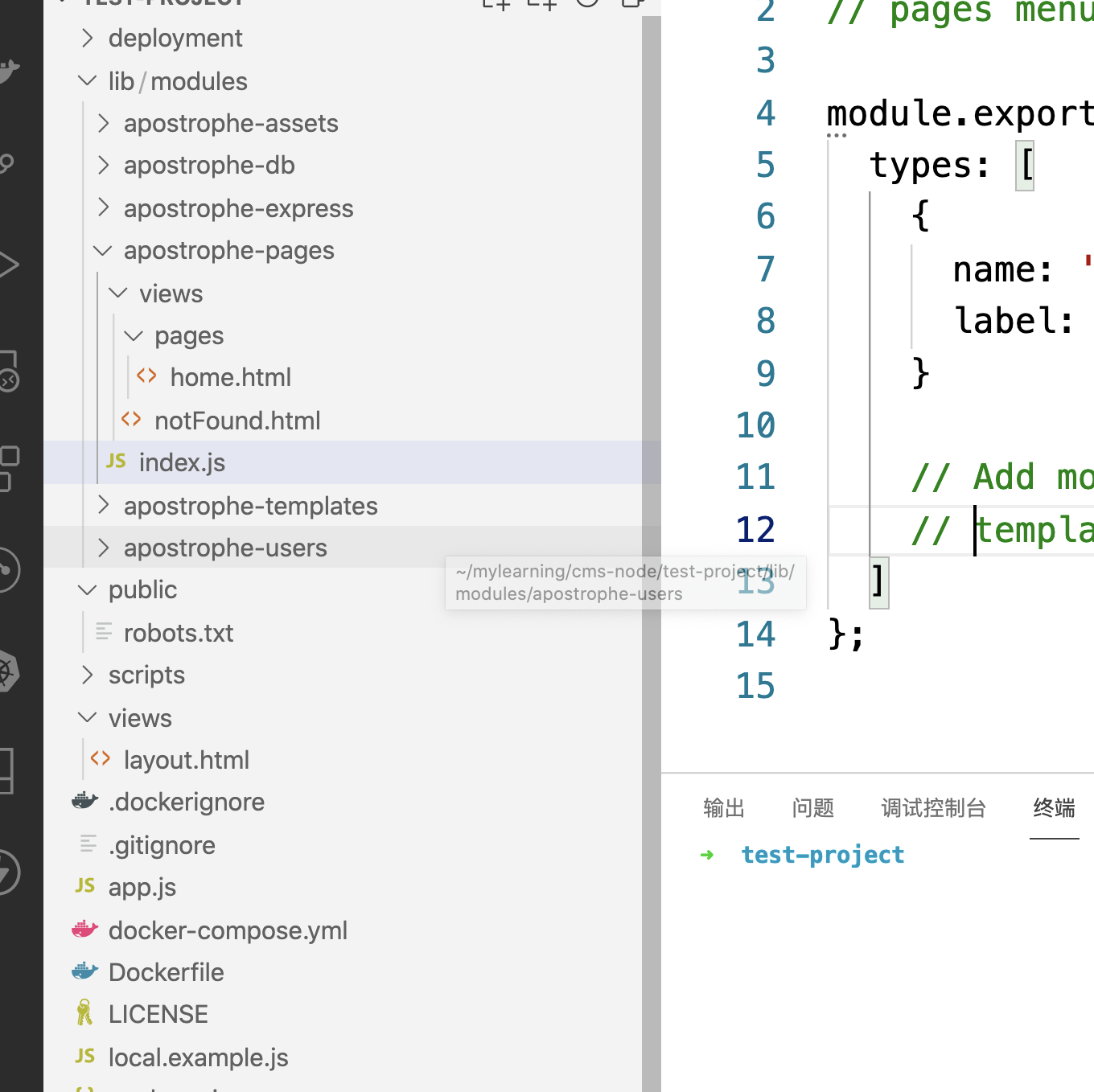Viewport: 1094px width, 1092px height.
Task: Open app.js file name
Action: 142,887
